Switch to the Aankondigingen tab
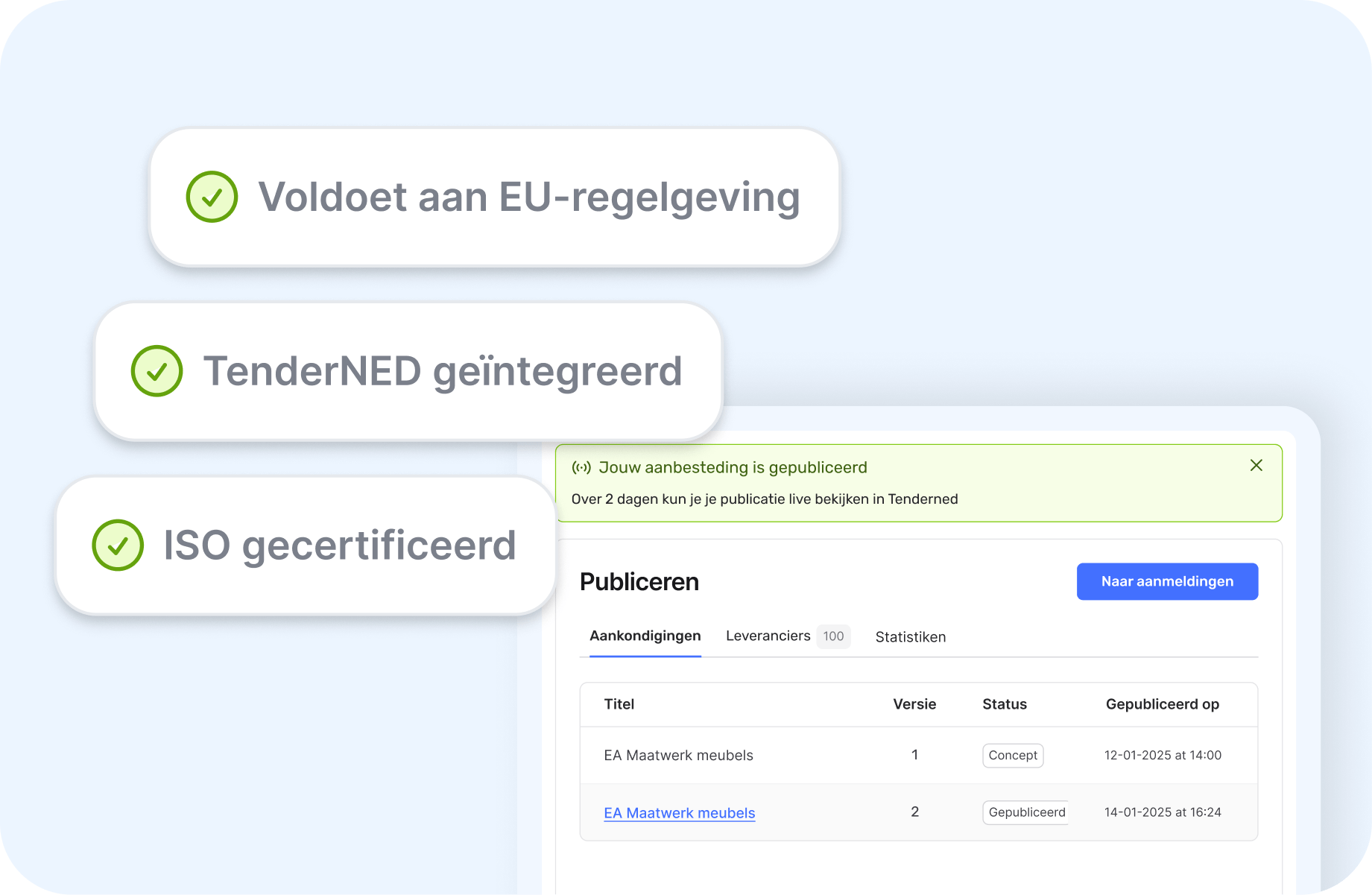The width and height of the screenshot is (1372, 895). click(x=645, y=636)
